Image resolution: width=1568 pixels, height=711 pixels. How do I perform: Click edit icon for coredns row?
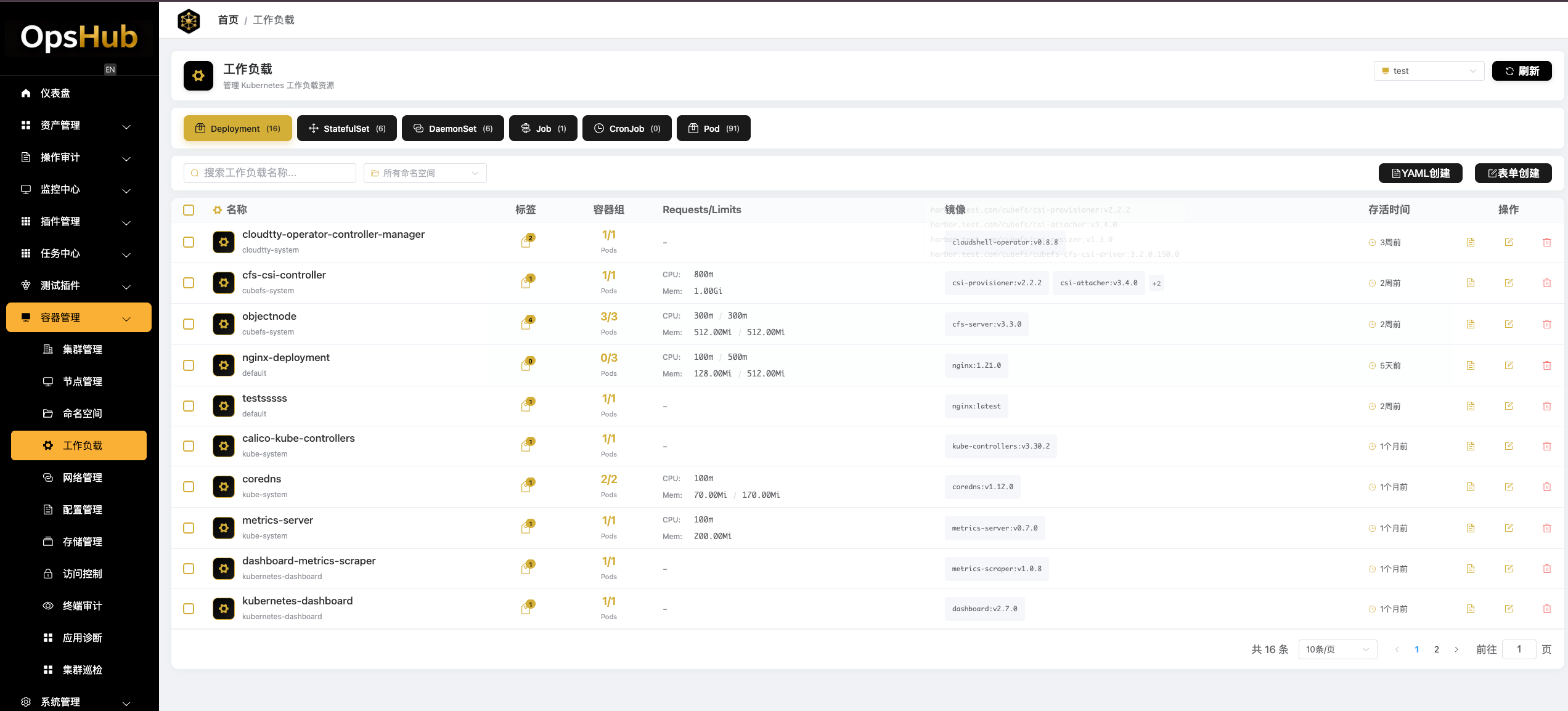pos(1508,487)
